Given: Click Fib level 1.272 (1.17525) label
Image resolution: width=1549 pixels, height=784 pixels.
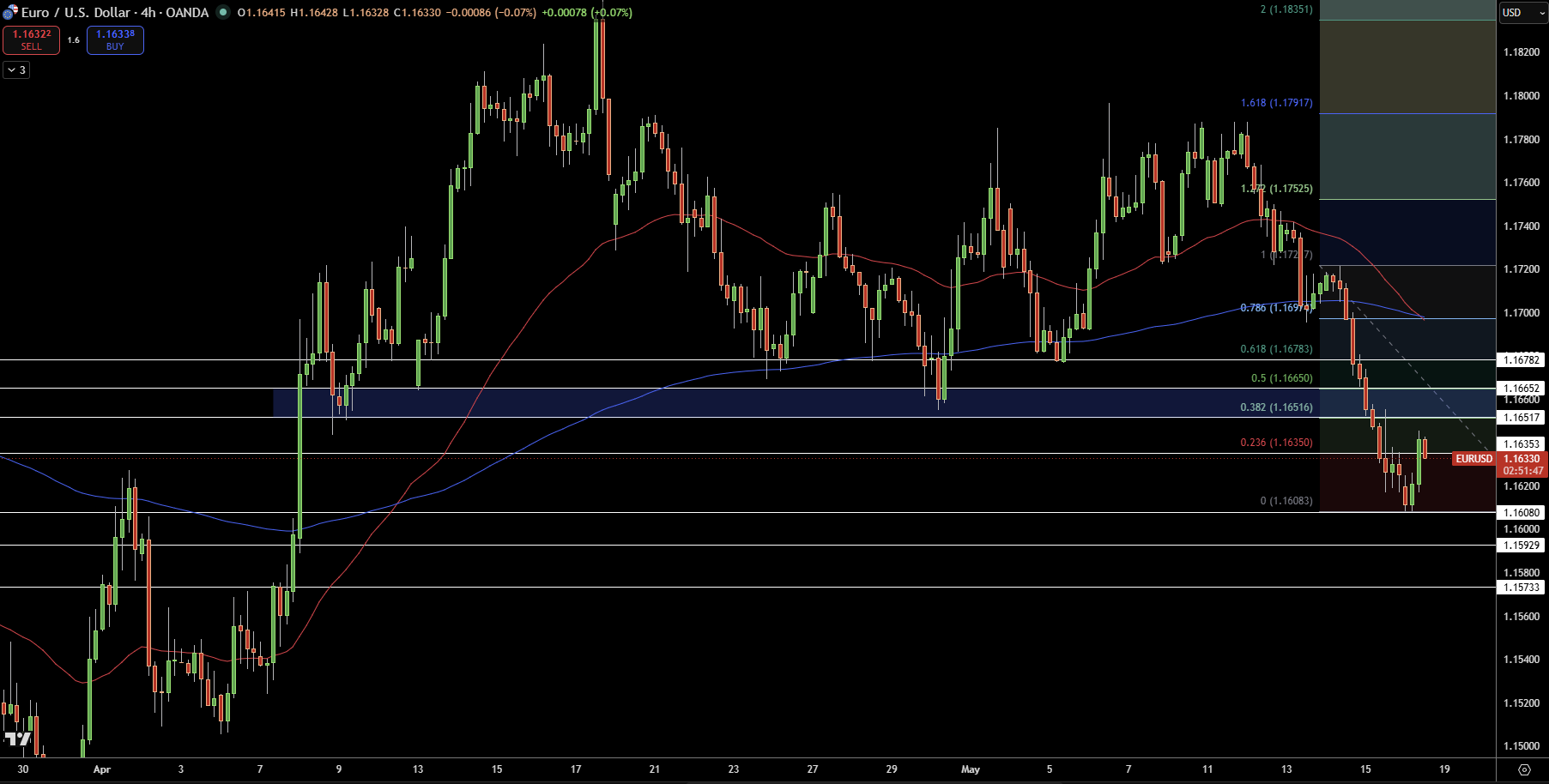Looking at the screenshot, I should pos(1277,189).
